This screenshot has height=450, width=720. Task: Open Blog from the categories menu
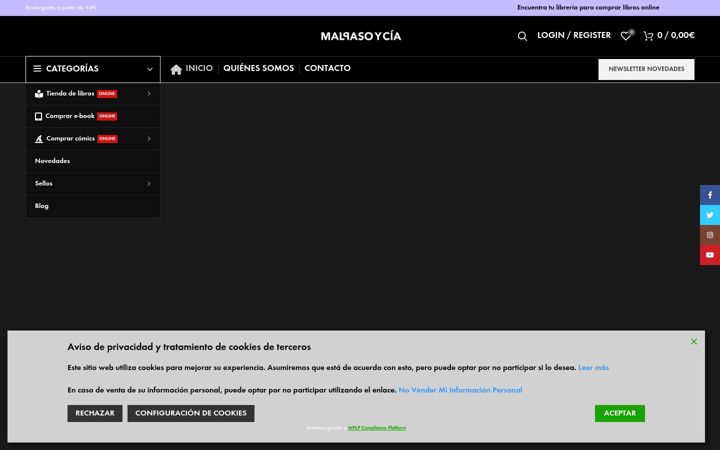[x=41, y=206]
